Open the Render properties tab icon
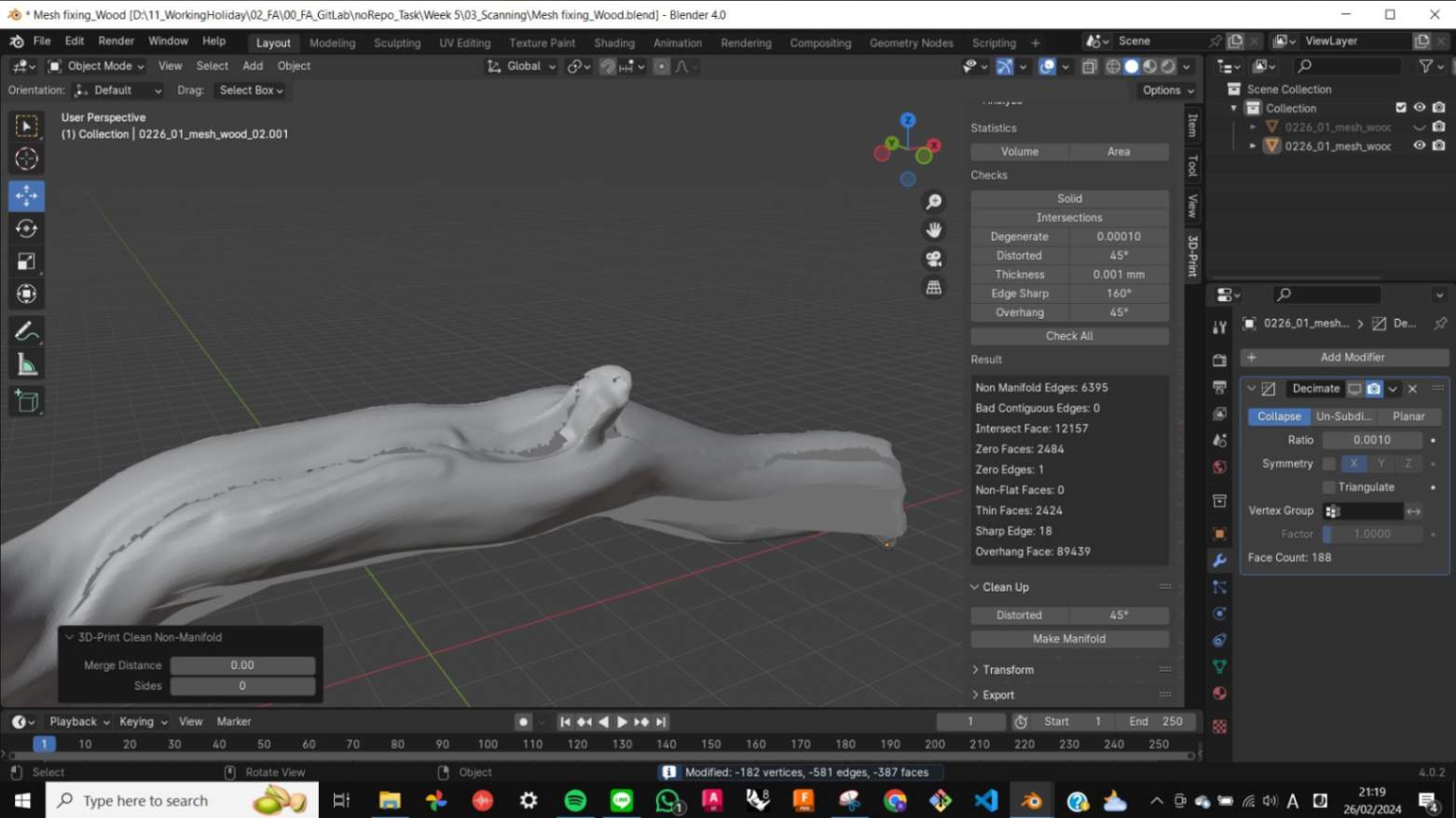1456x818 pixels. [1219, 360]
